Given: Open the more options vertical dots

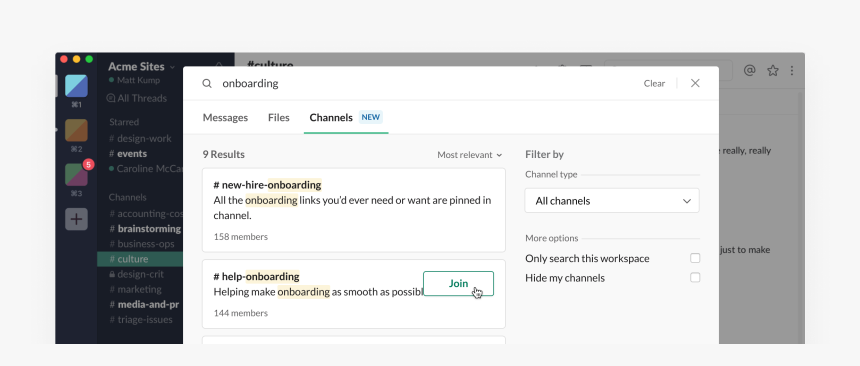Looking at the screenshot, I should pos(791,70).
